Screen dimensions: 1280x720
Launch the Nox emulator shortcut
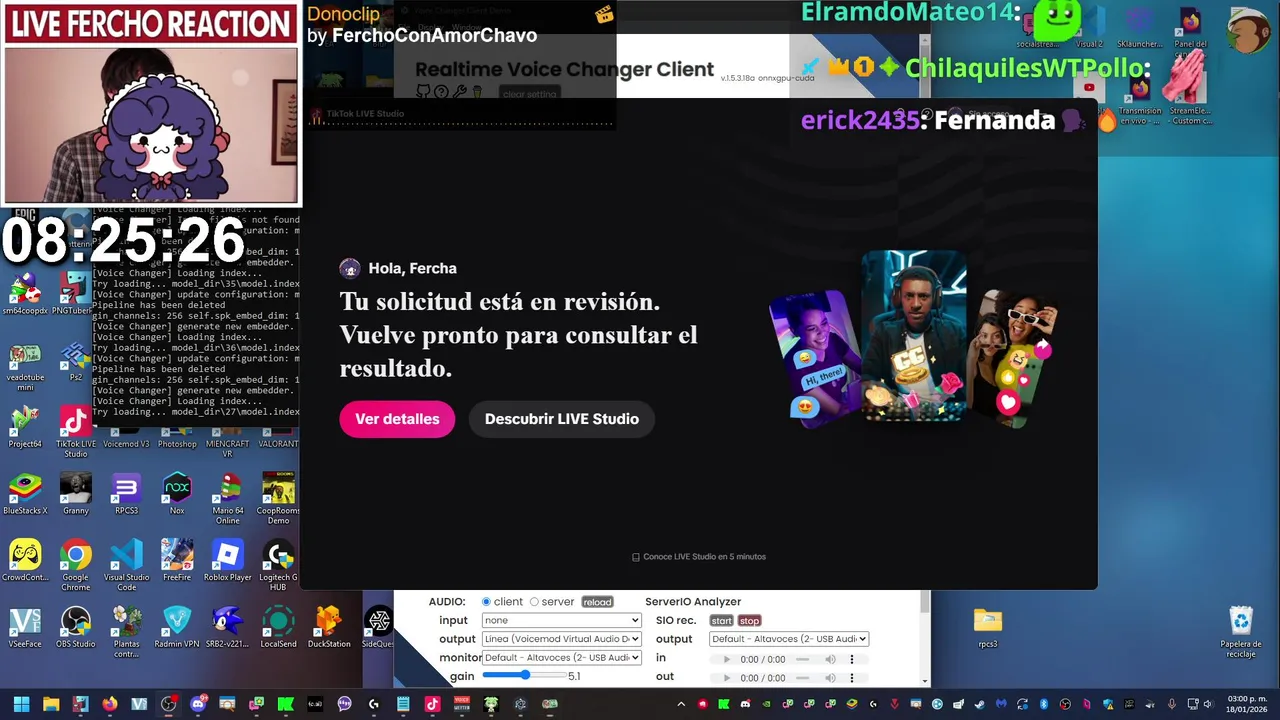point(177,495)
